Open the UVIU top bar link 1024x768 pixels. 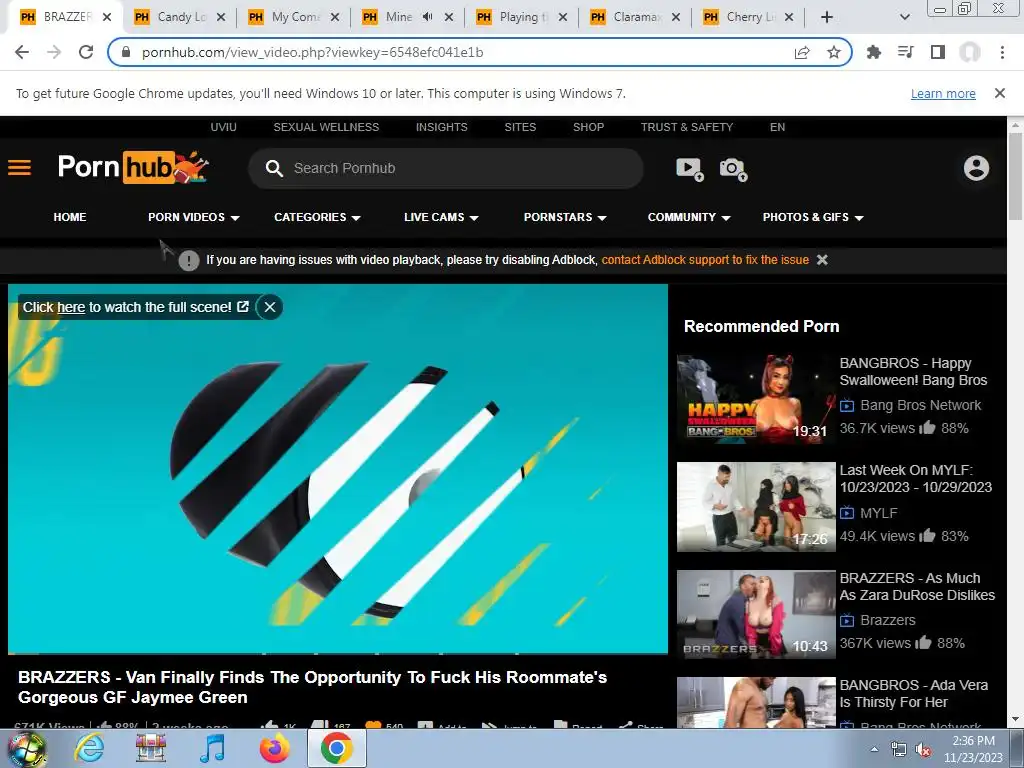[x=223, y=127]
